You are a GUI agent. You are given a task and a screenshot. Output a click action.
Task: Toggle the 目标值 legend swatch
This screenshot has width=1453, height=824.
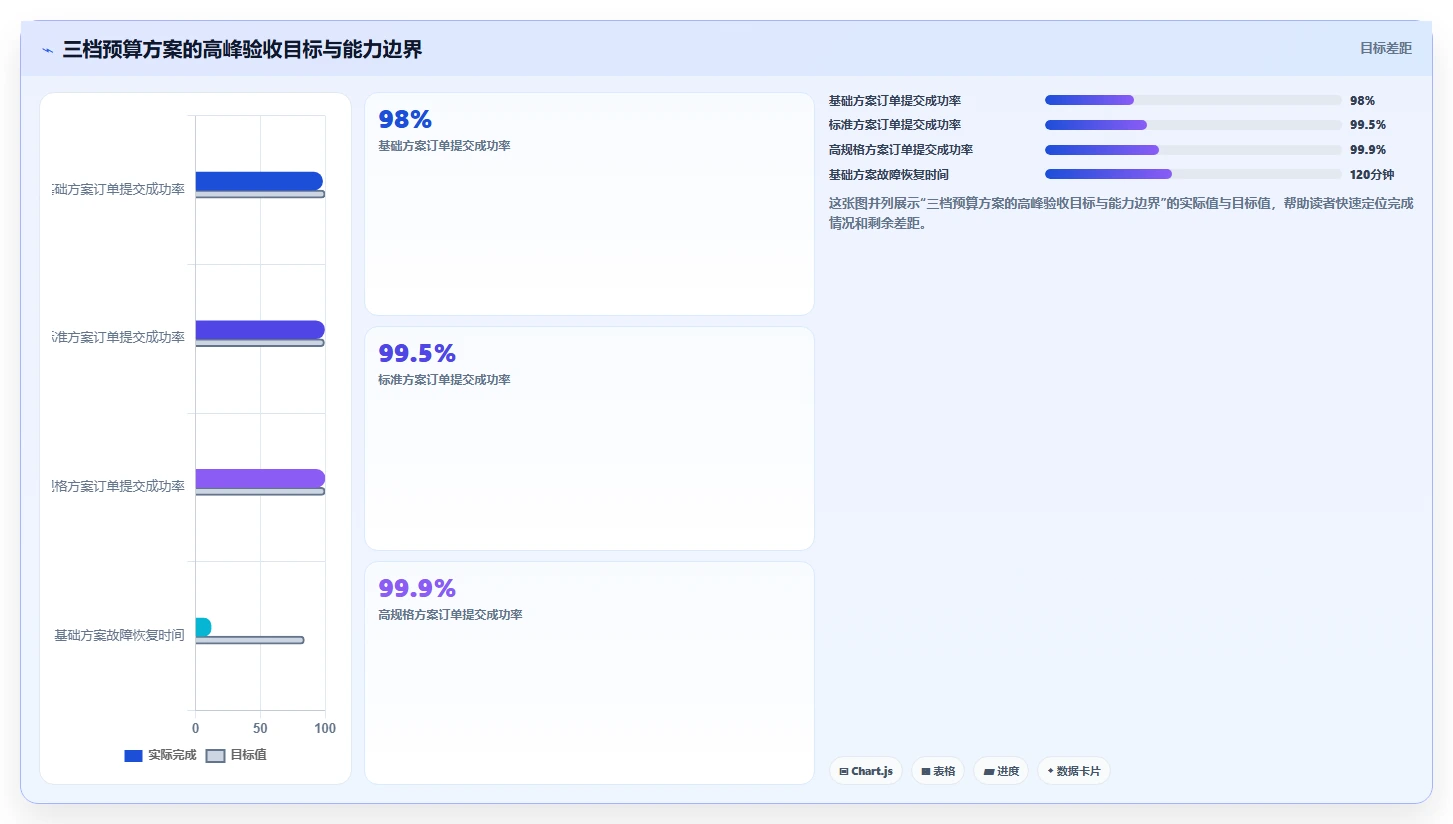point(215,755)
